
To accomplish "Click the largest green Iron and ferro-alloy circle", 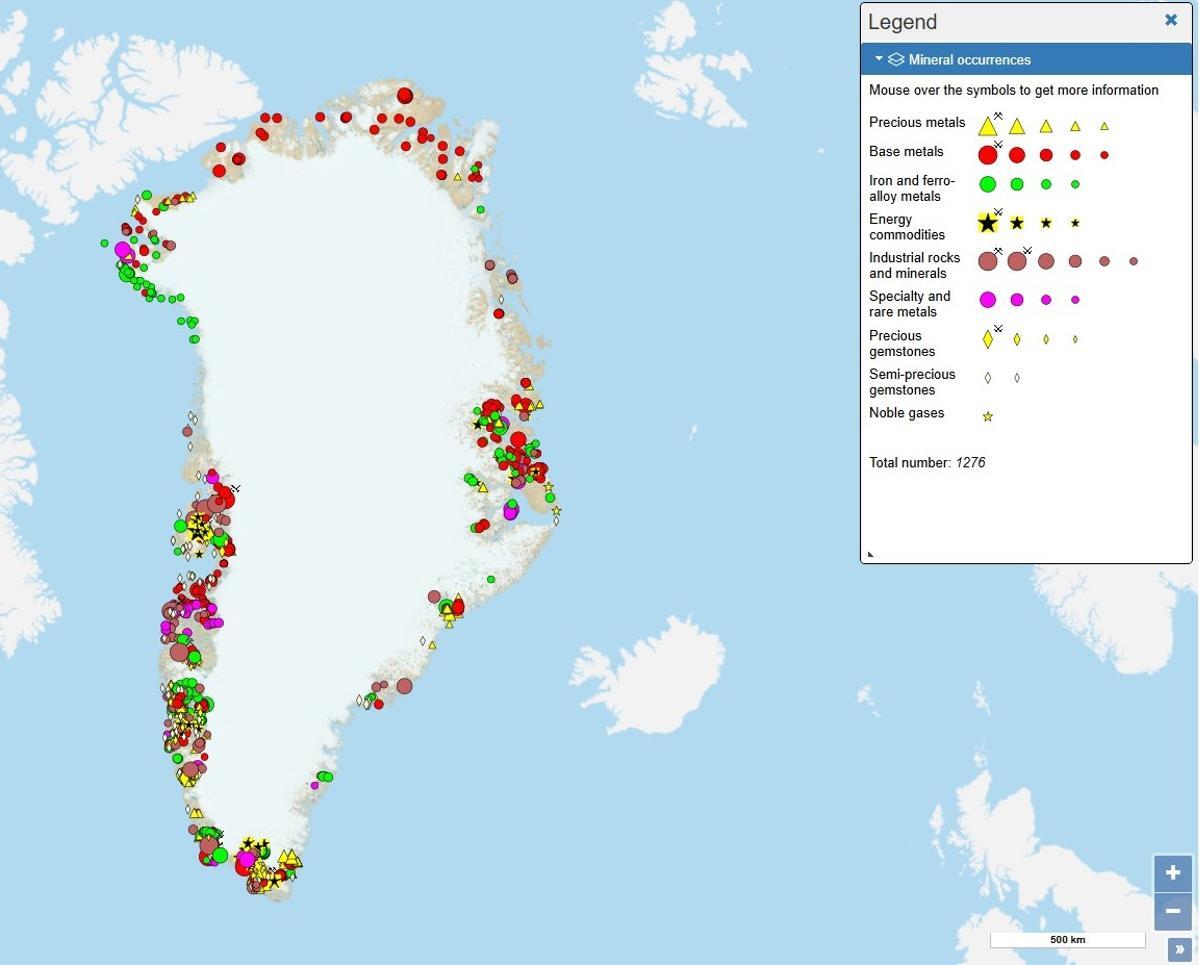I will (x=988, y=184).
